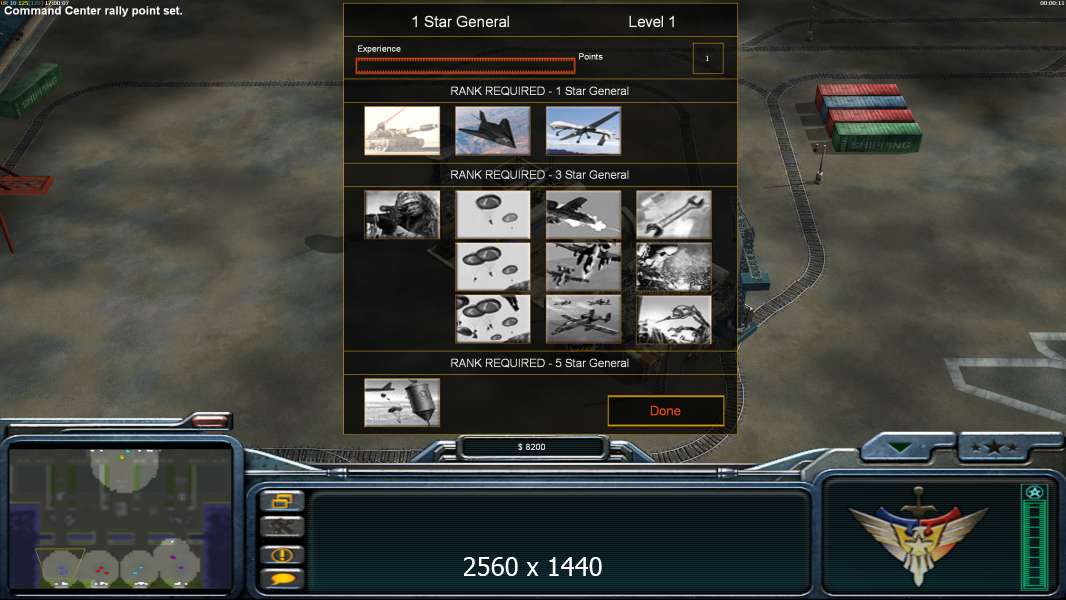Open the chat speech bubble button
The height and width of the screenshot is (600, 1066).
coord(282,579)
